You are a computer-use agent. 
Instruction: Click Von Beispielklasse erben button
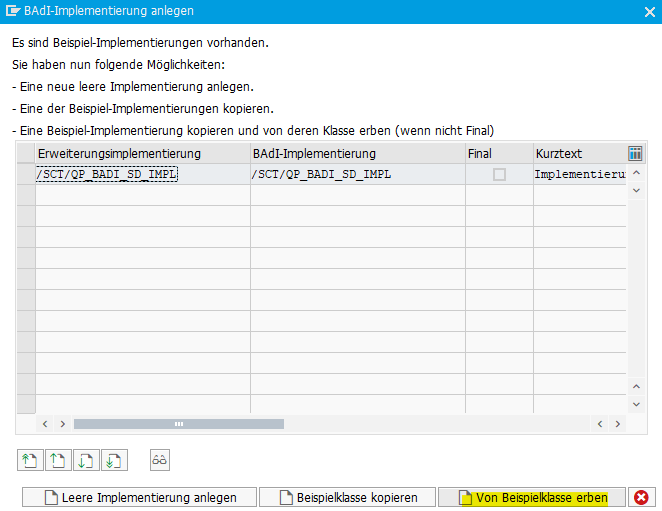point(531,497)
